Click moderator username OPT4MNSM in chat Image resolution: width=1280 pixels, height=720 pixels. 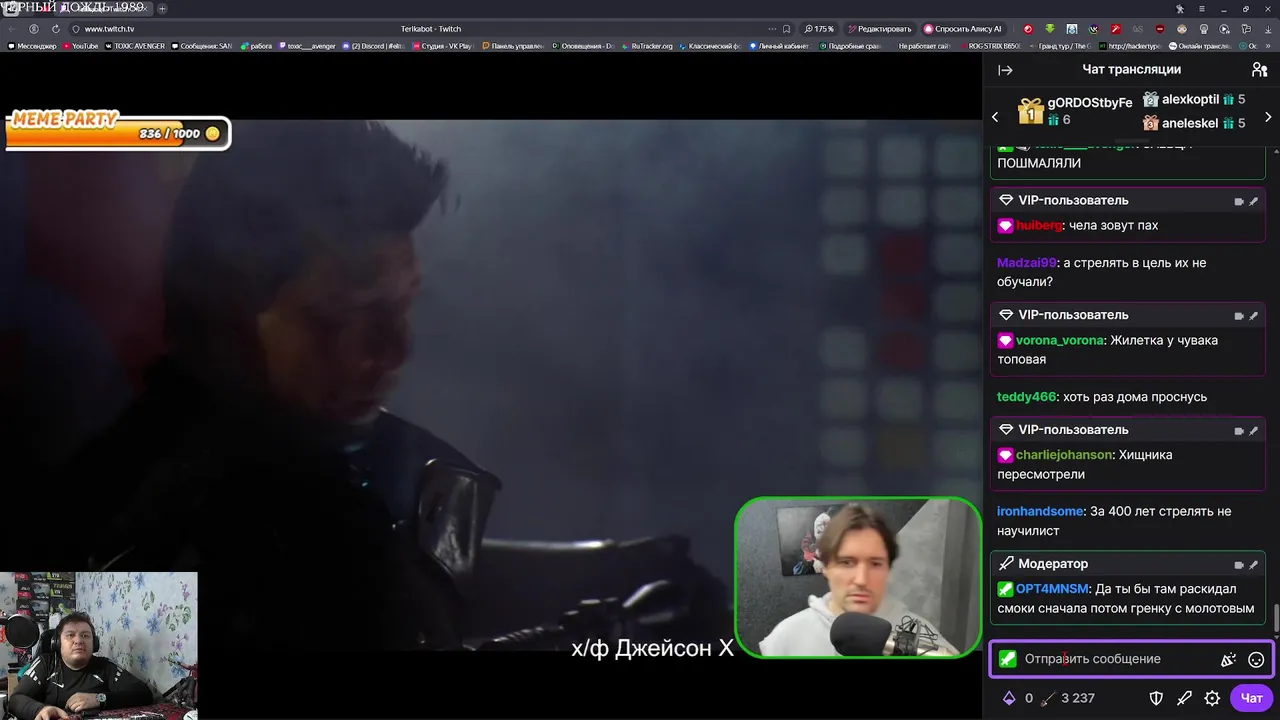1052,589
